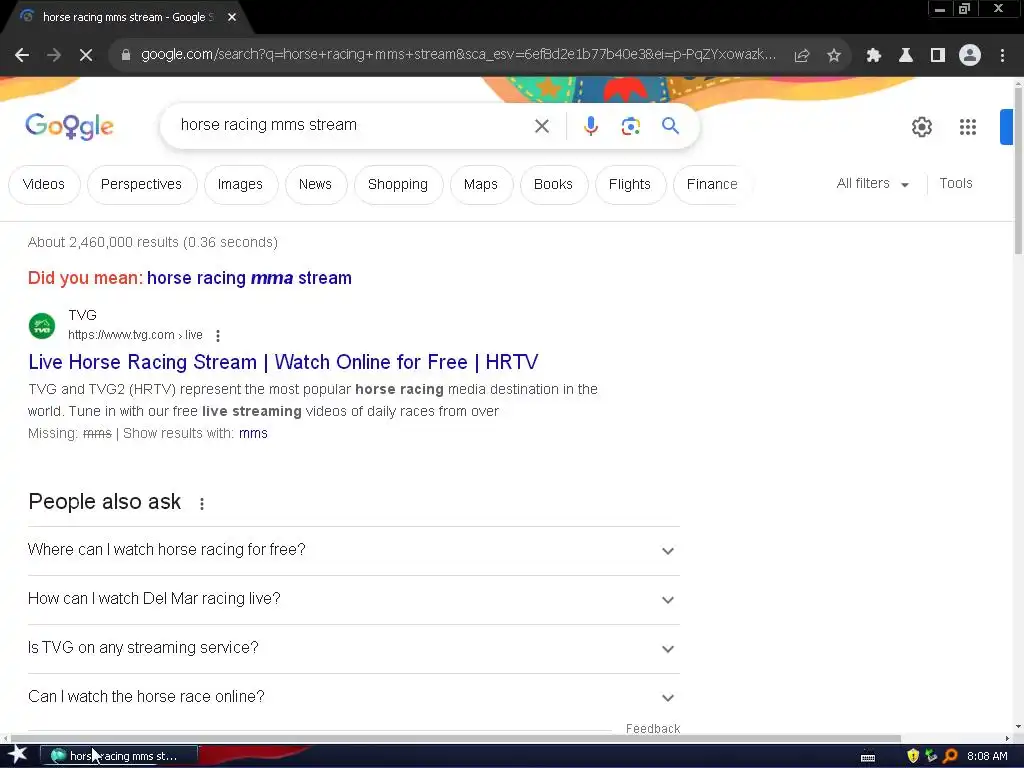Bookmark this page with the star
The image size is (1024, 768).
(x=834, y=56)
